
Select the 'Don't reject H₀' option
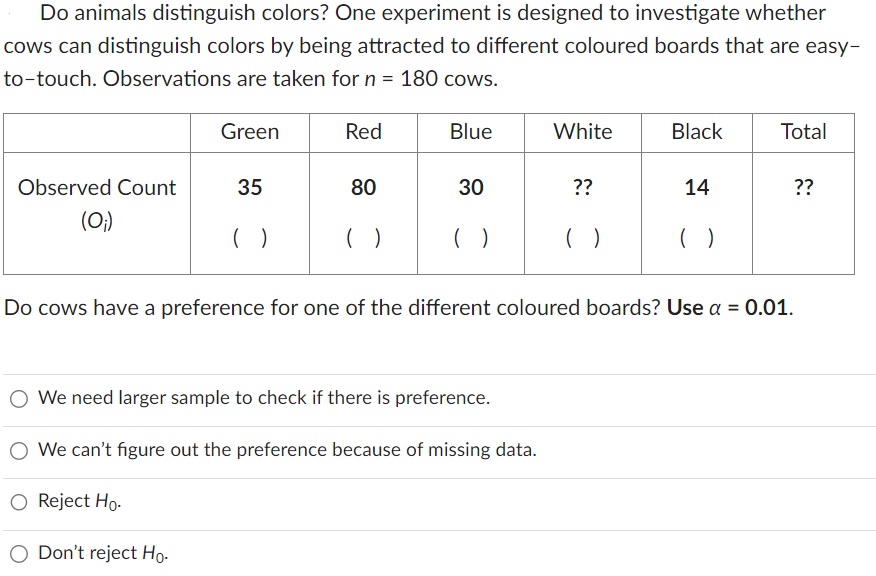click(x=18, y=552)
